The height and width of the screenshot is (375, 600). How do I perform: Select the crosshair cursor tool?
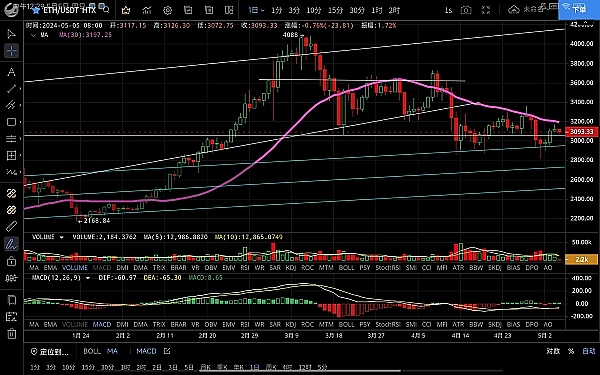click(x=11, y=51)
